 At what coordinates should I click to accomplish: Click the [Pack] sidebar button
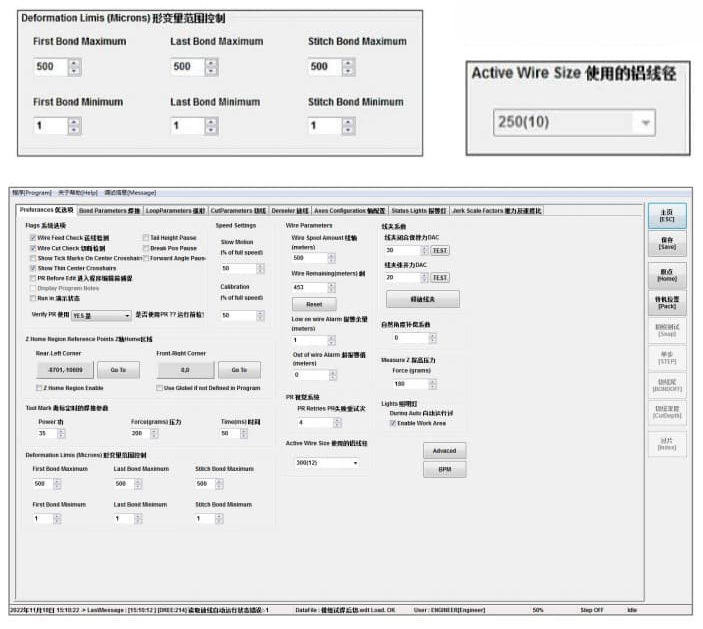[667, 303]
